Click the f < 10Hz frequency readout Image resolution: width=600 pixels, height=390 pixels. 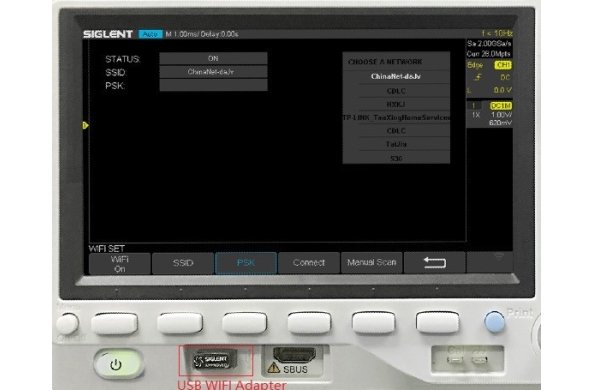click(x=497, y=33)
